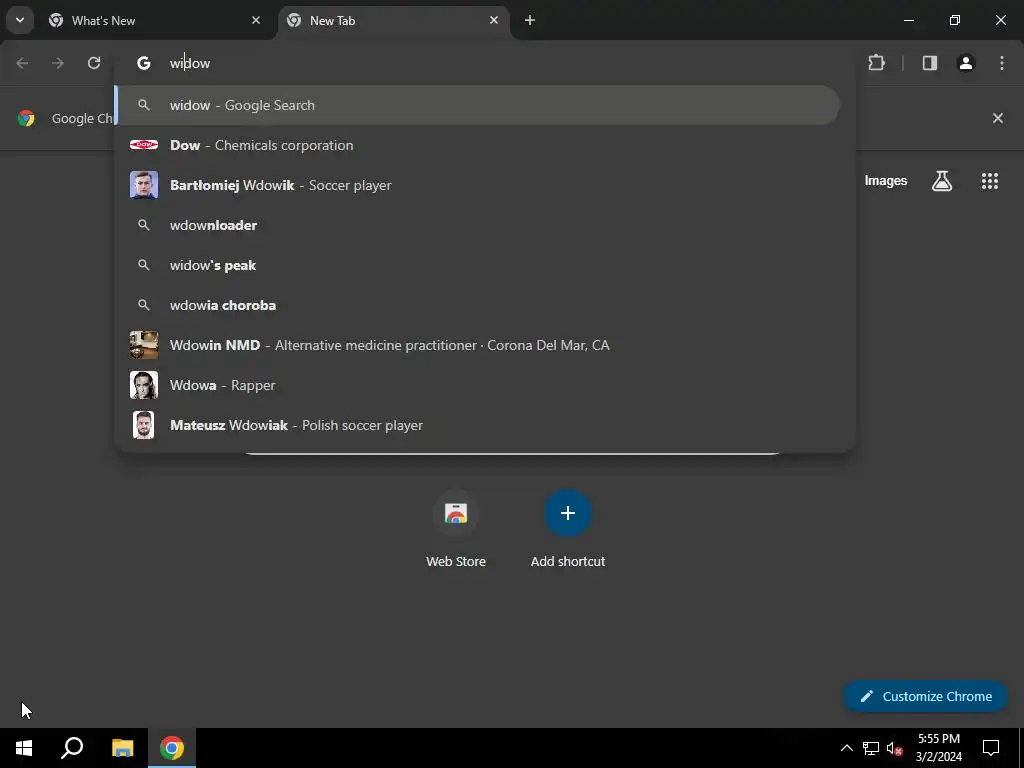Open a new tab with plus button
1024x768 pixels.
pos(530,20)
